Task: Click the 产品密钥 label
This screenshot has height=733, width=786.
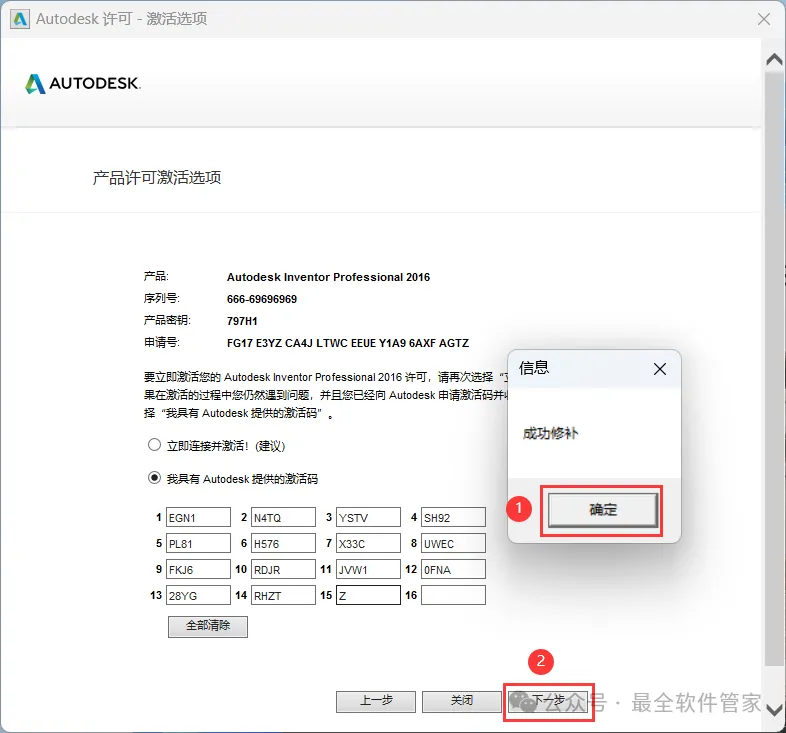Action: (x=167, y=320)
